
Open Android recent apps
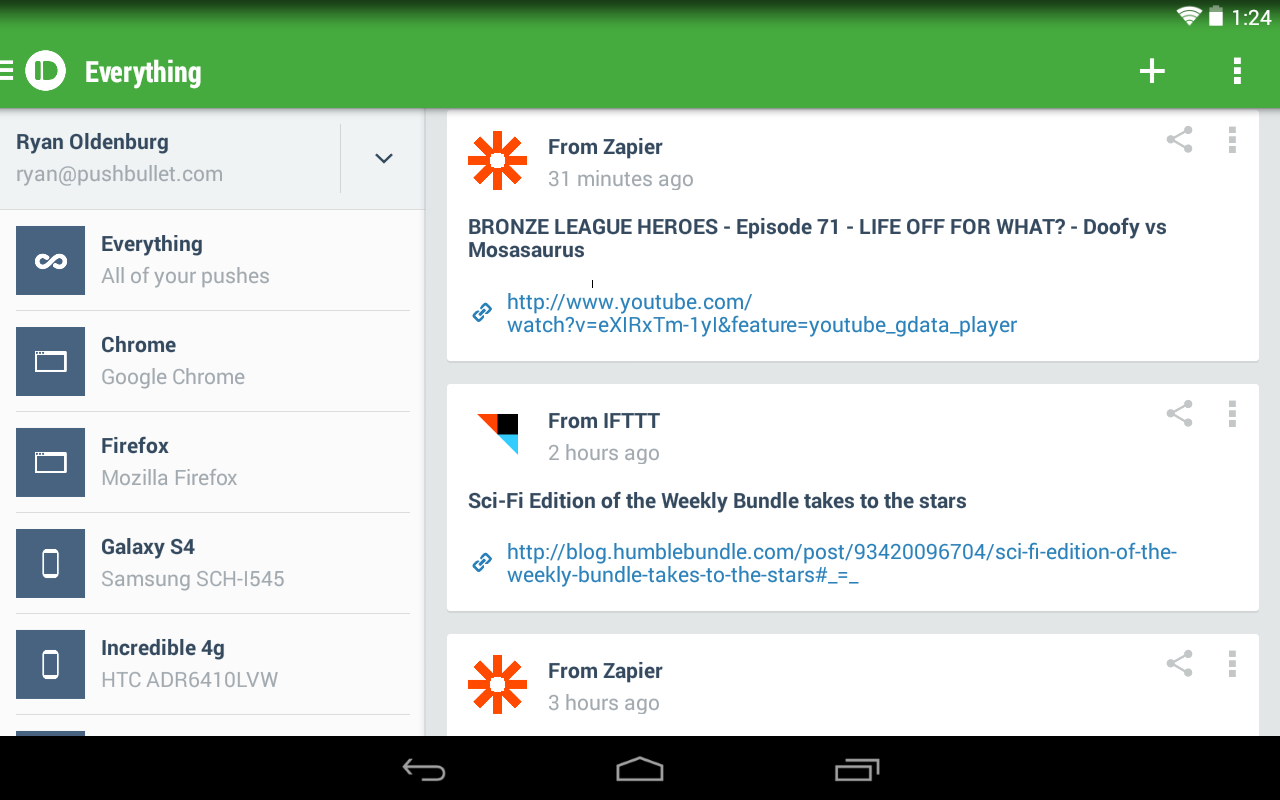coord(856,769)
